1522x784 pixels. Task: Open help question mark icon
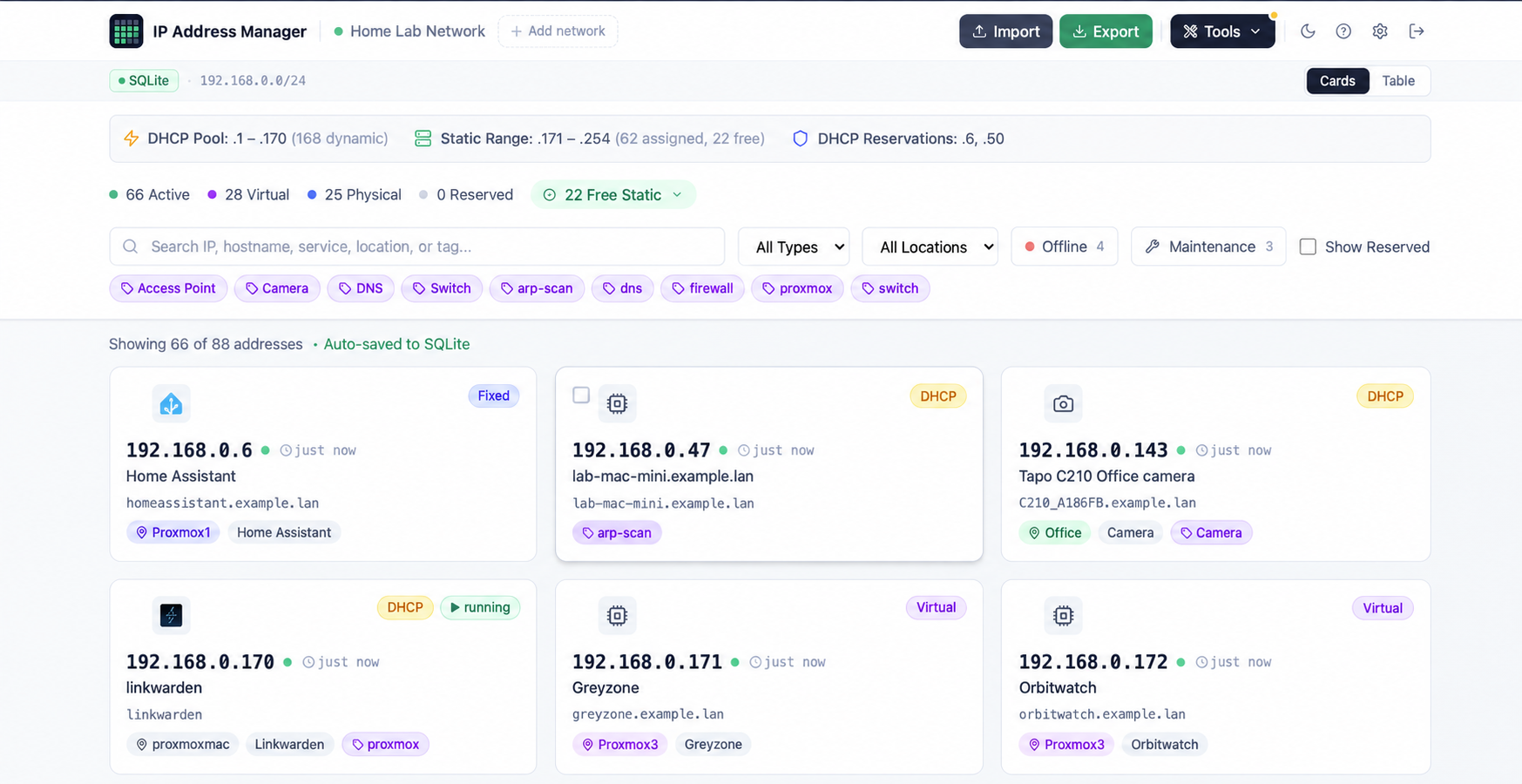tap(1343, 31)
